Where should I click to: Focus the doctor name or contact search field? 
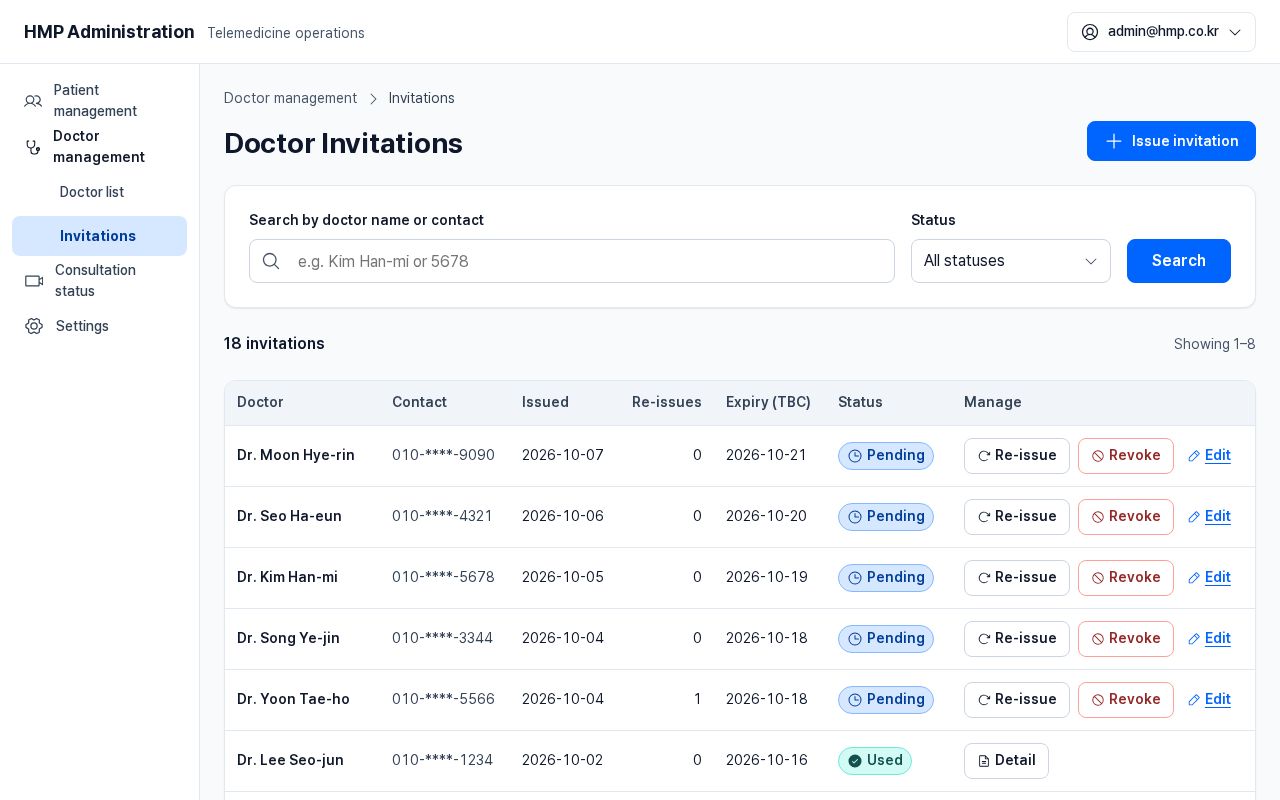click(572, 261)
